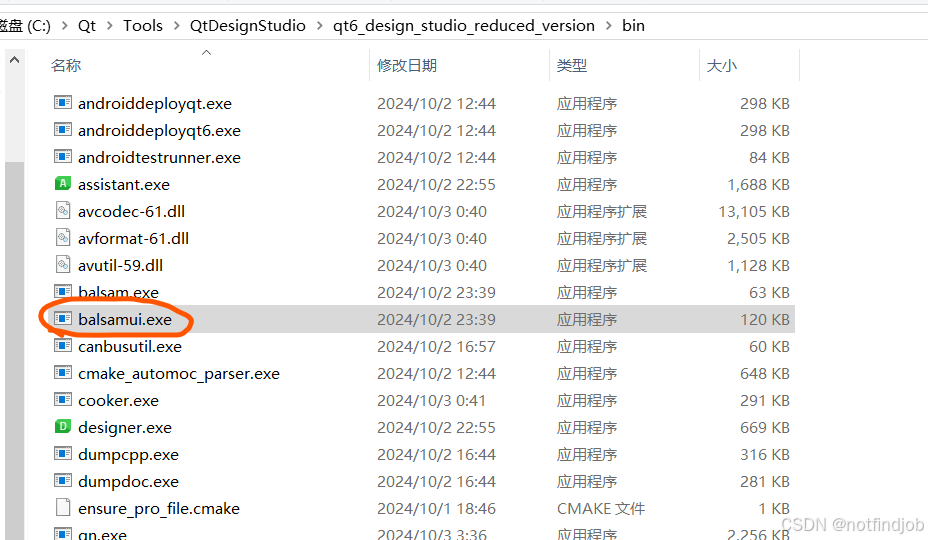Click the androiddeployqt6.exe file icon

click(63, 130)
